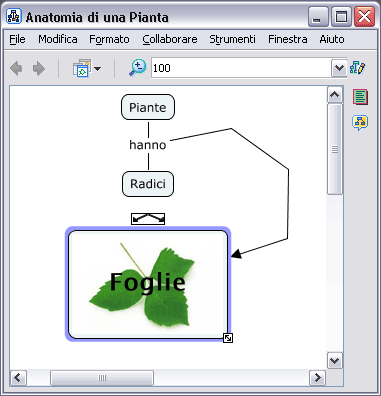Select the Piante concept node
Viewport: 381px width, 396px height.
pyautogui.click(x=148, y=107)
